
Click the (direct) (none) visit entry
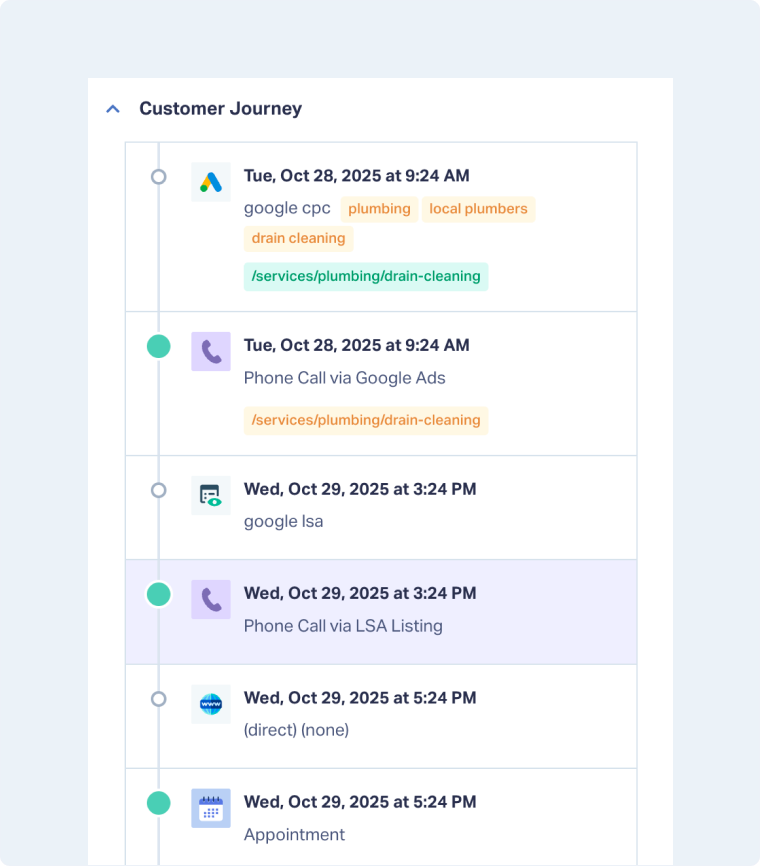click(296, 730)
